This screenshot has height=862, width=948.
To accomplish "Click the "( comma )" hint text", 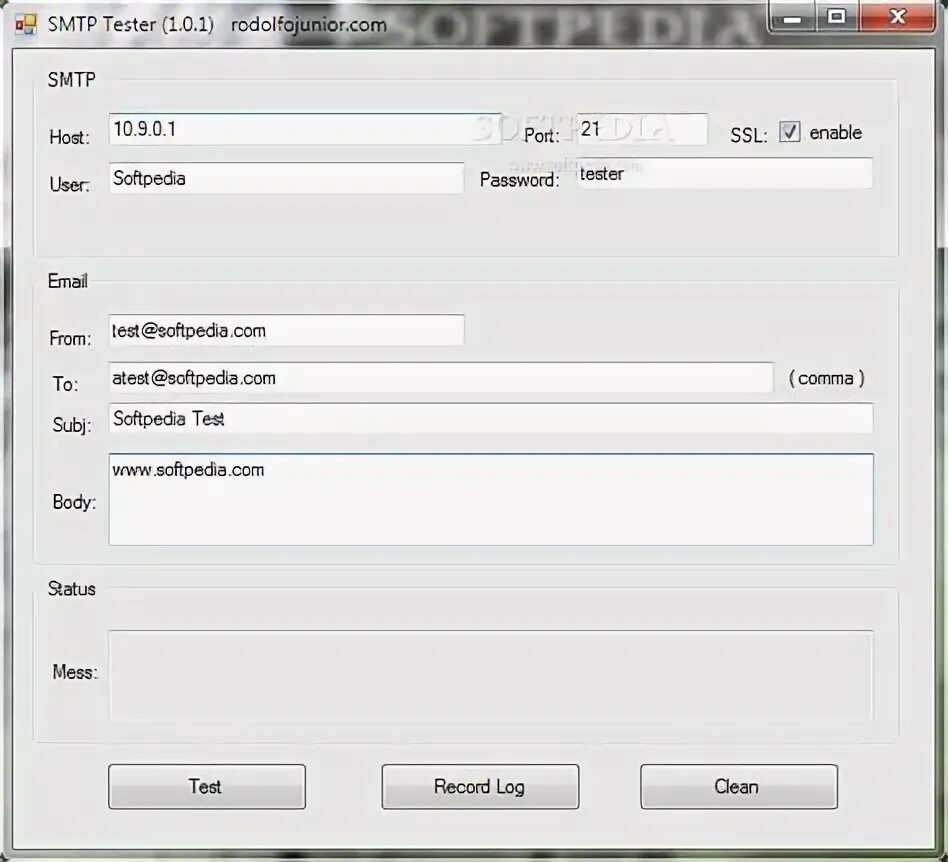I will [826, 378].
